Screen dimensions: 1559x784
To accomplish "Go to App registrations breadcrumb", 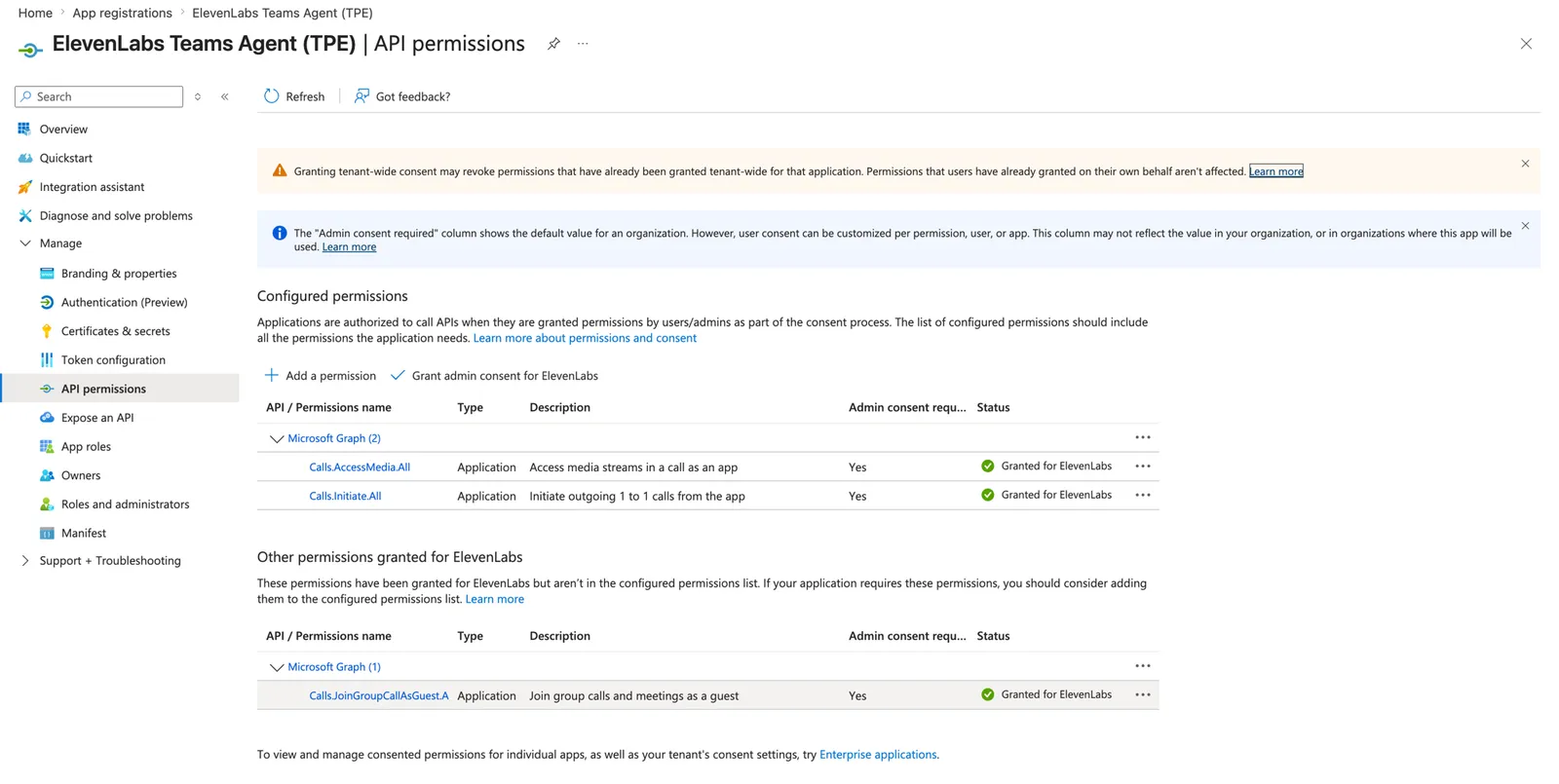I will click(122, 13).
